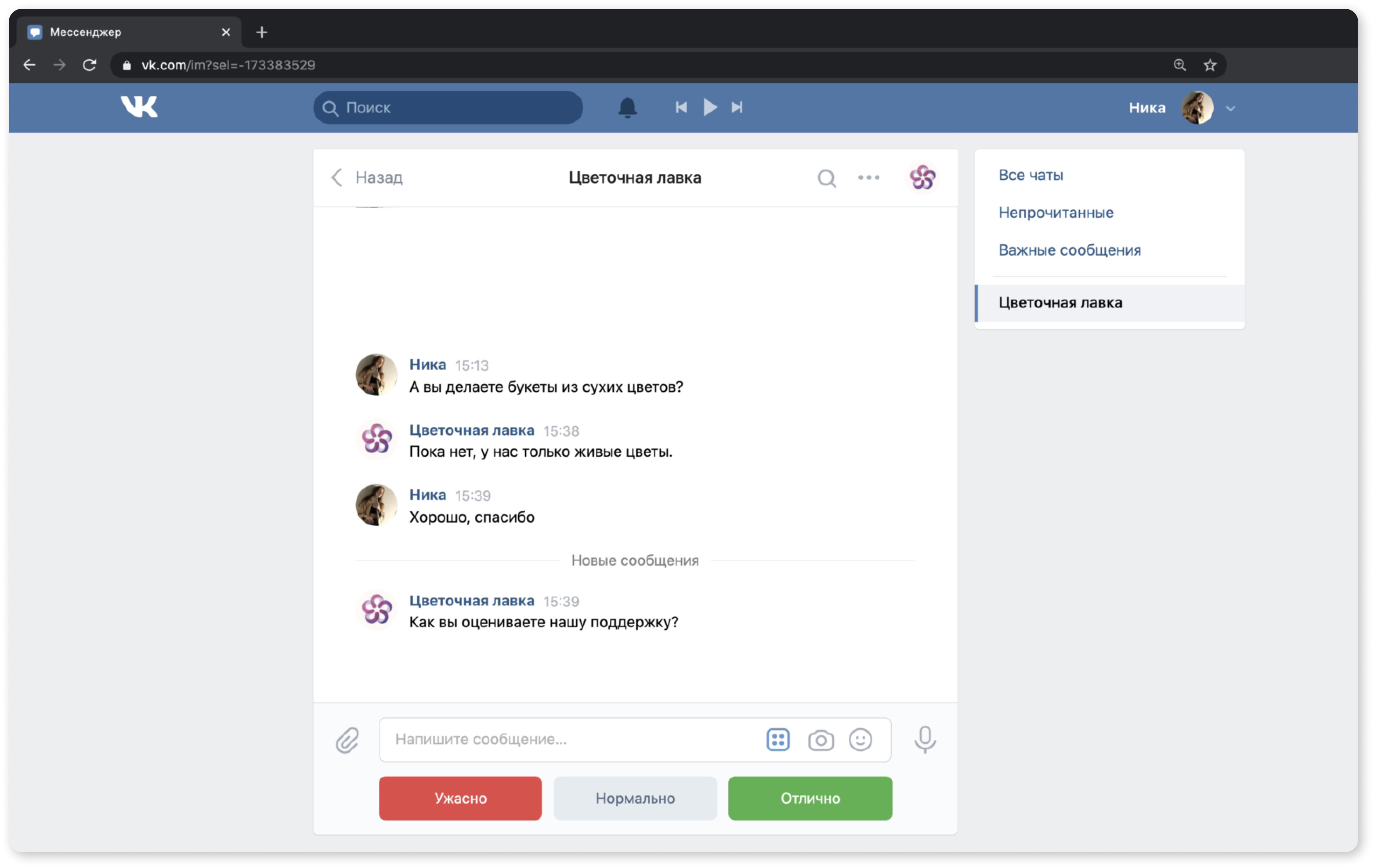Switch to Непрочитанные chats filter
Viewport: 1374px width, 868px height.
[1056, 212]
